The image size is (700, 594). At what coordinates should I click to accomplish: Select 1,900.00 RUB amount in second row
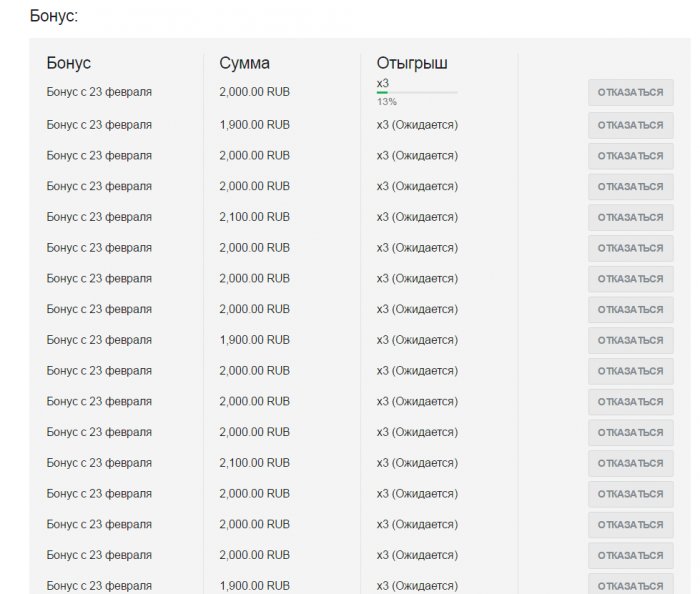pos(254,125)
